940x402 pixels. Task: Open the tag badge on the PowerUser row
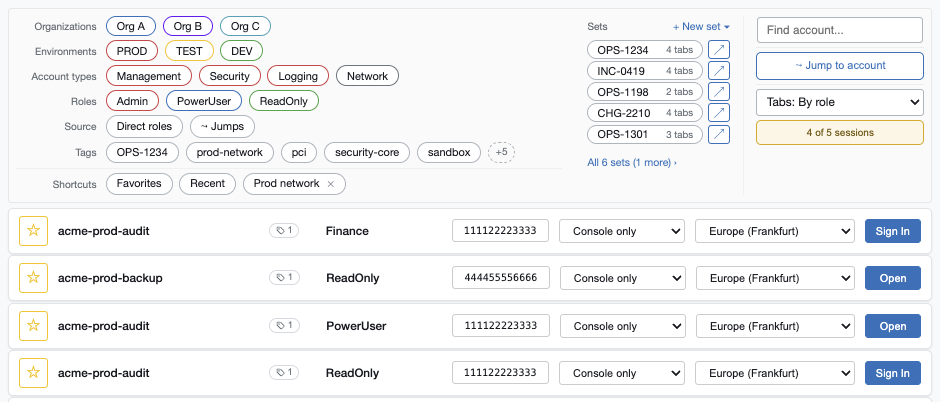tap(284, 326)
